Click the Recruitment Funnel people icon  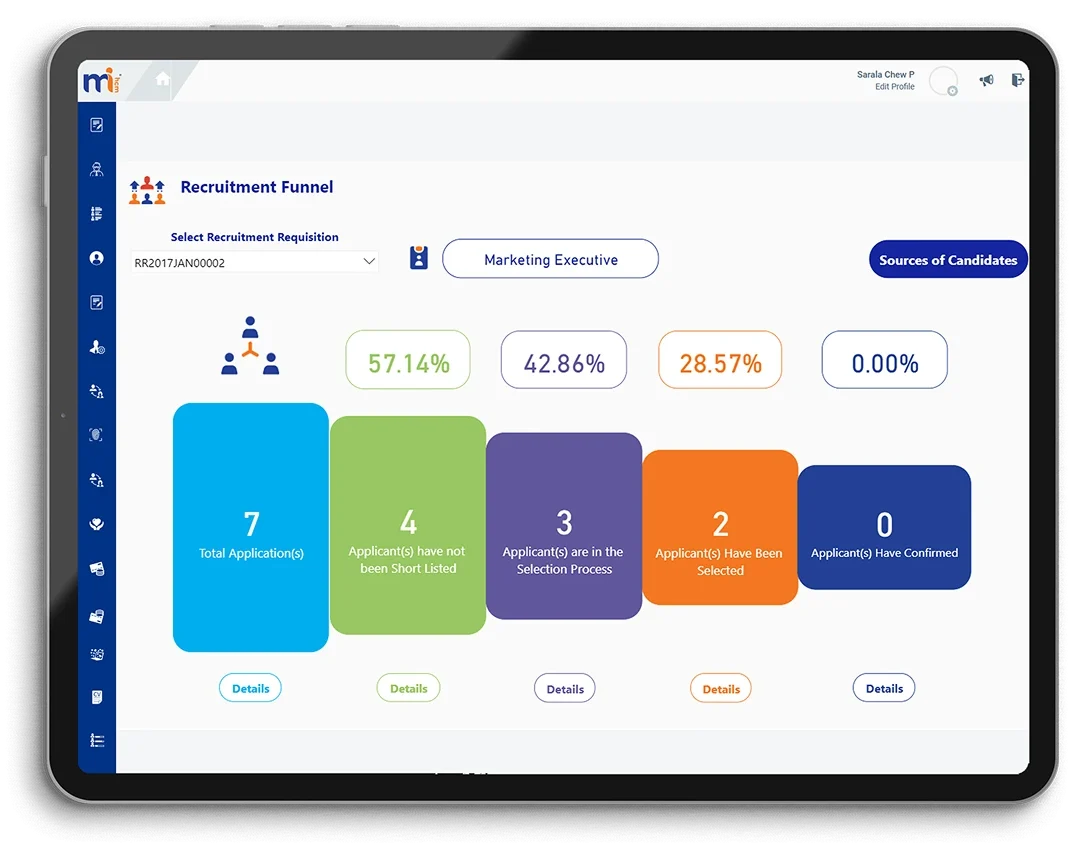[146, 188]
